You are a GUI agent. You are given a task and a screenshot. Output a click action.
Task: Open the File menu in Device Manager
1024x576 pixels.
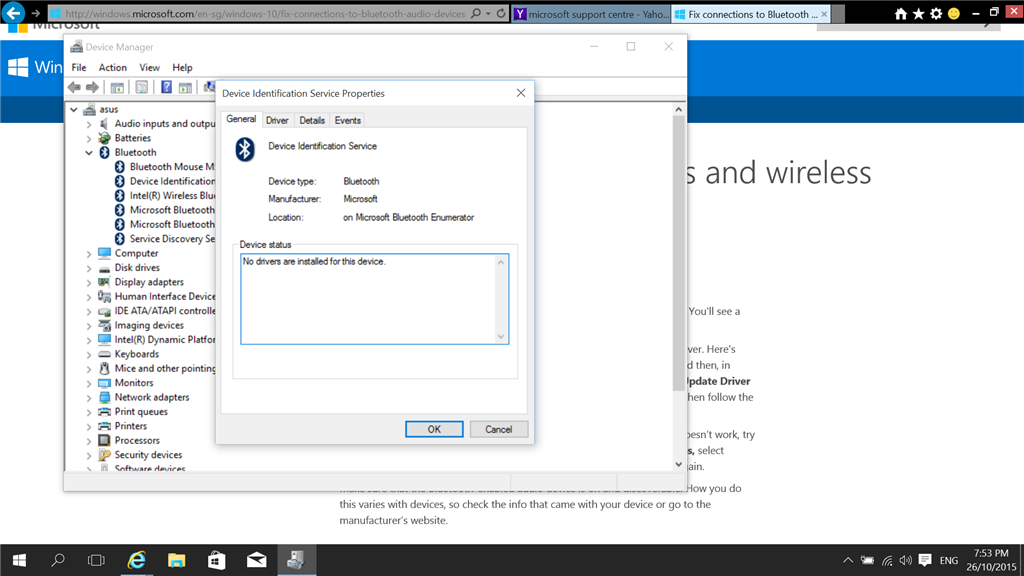(x=79, y=67)
